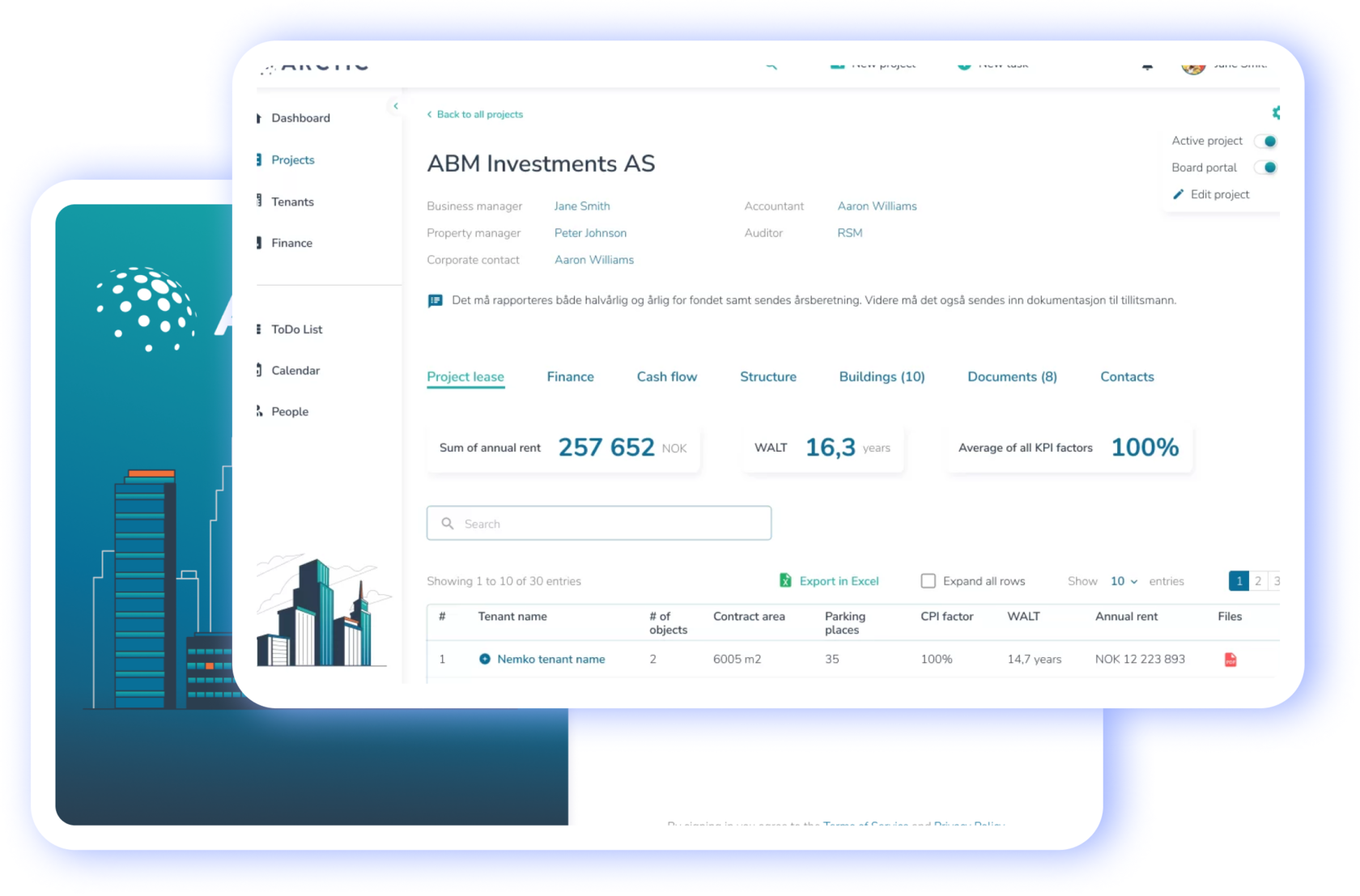
Task: Focus the tenant Search field
Action: 599,524
